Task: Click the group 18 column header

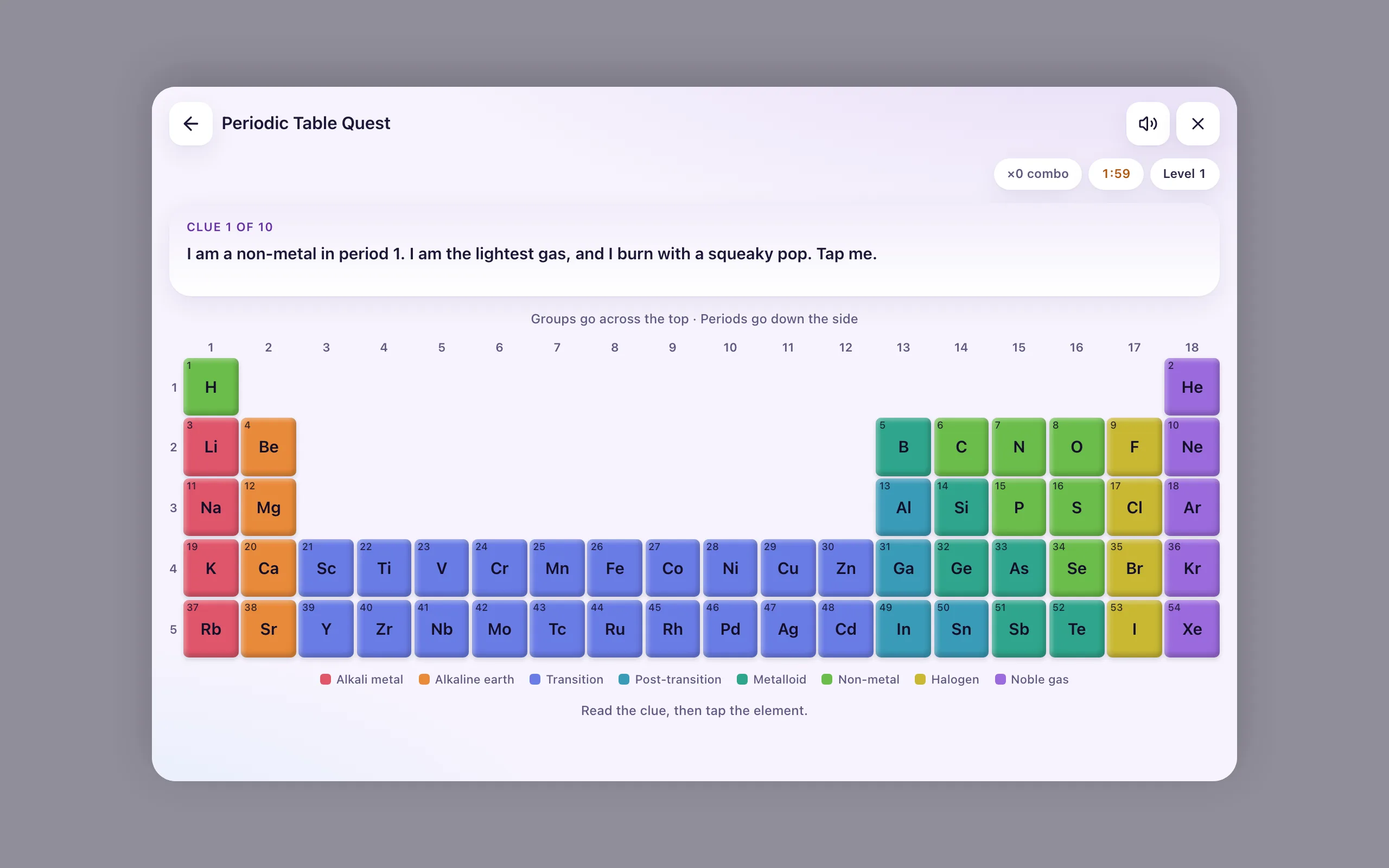Action: pos(1192,347)
